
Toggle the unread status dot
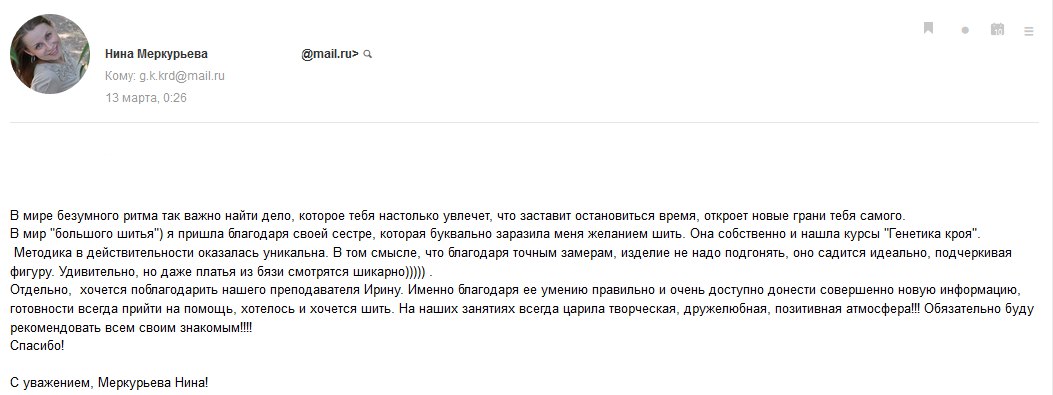[x=965, y=30]
